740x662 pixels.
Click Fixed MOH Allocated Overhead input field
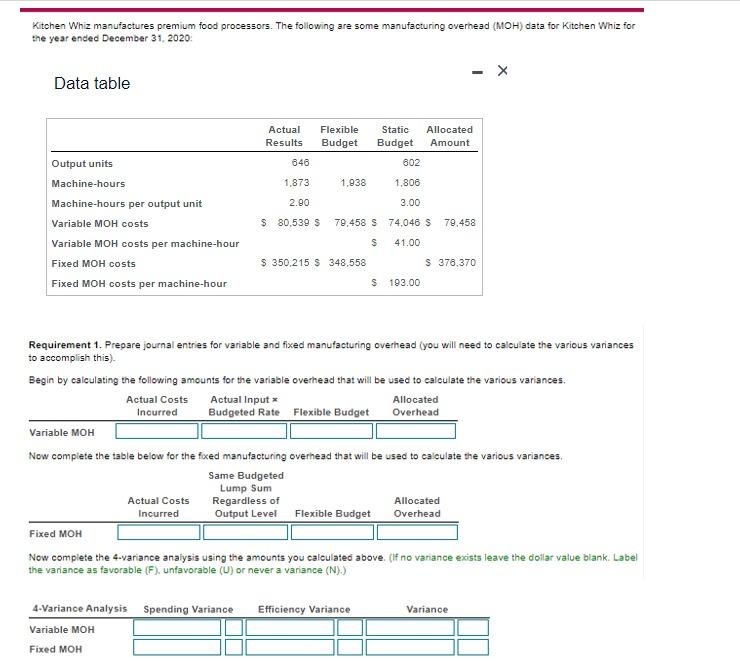pyautogui.click(x=417, y=532)
